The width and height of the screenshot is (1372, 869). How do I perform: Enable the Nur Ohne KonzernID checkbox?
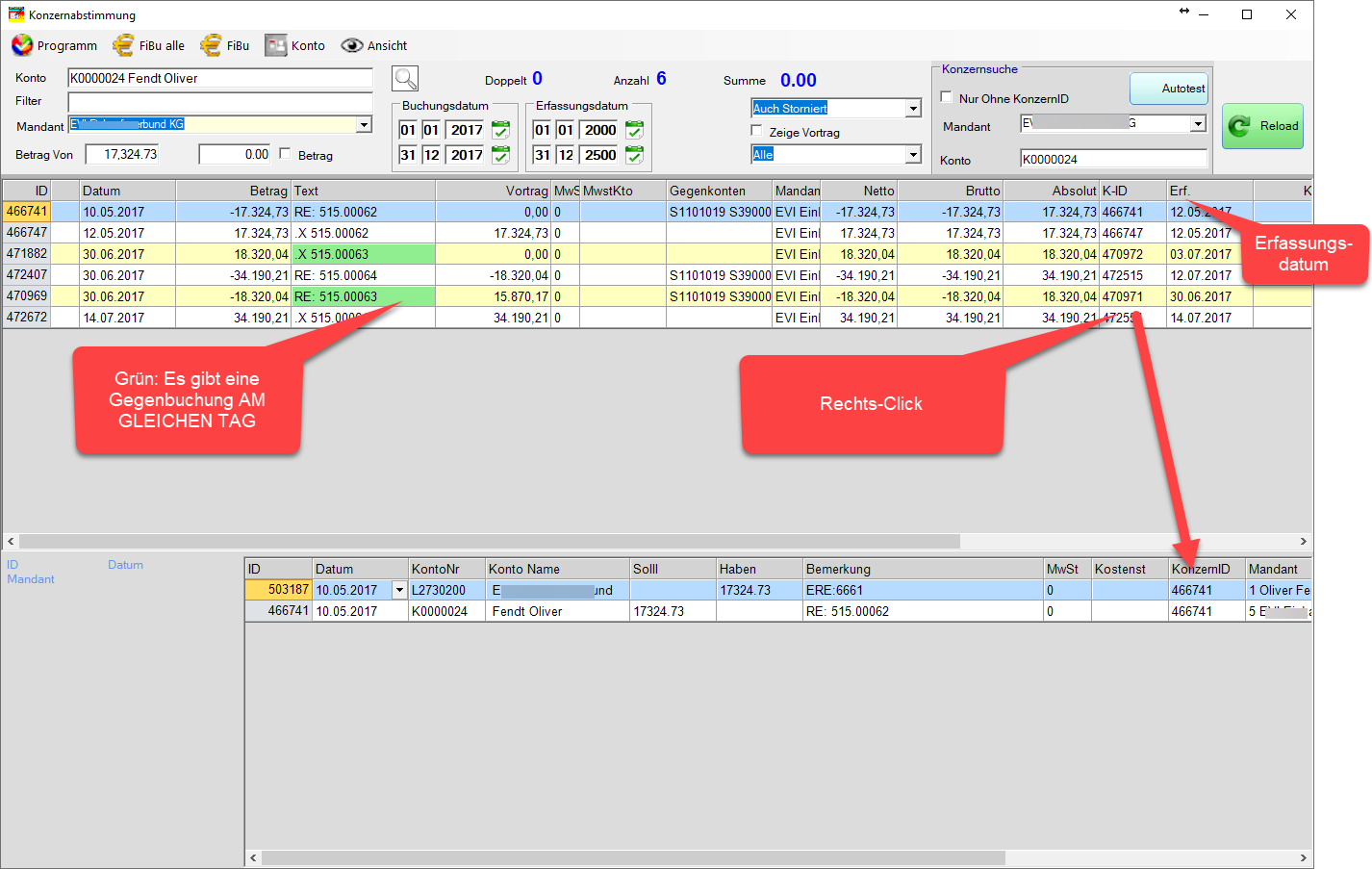click(x=947, y=97)
